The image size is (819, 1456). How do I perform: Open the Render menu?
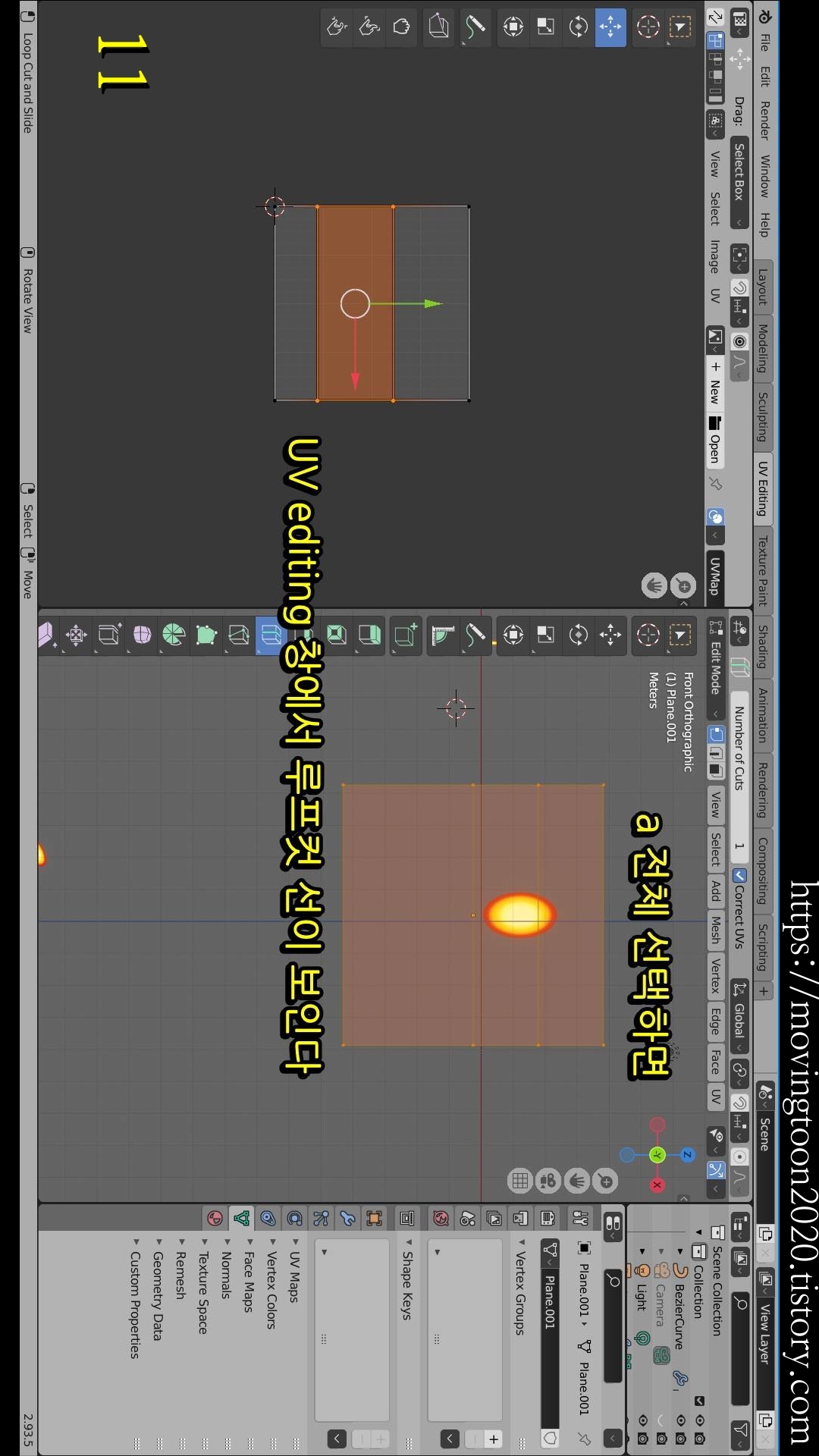tap(764, 121)
